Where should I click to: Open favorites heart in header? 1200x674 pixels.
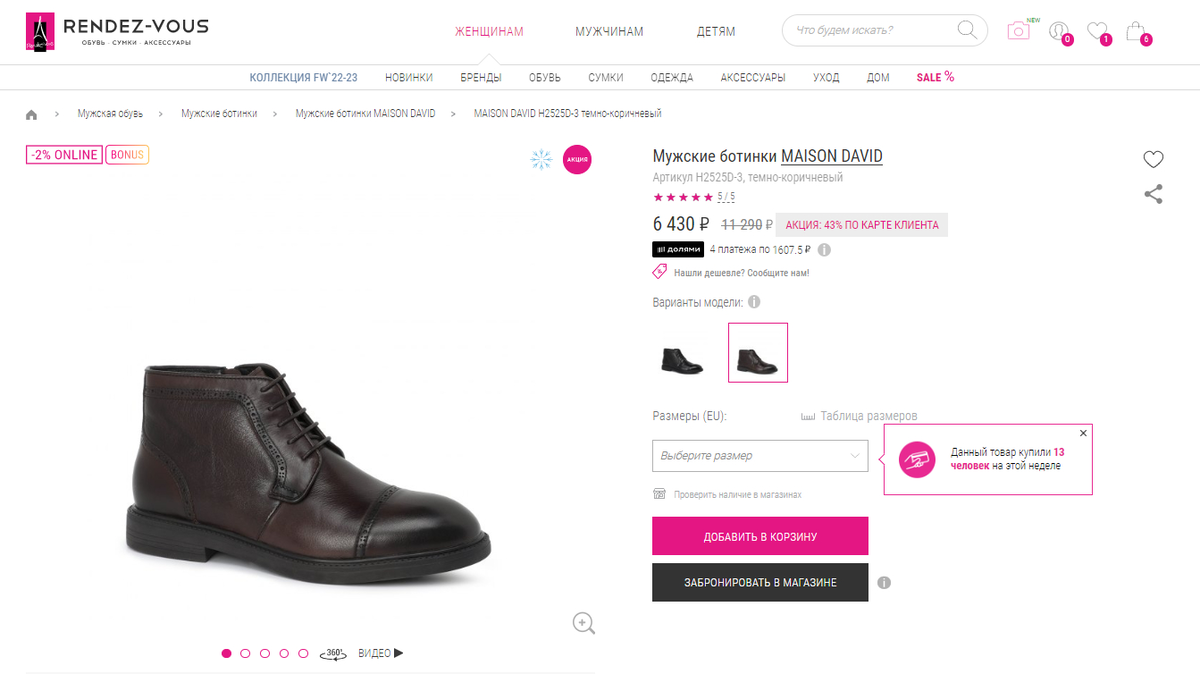click(1097, 31)
